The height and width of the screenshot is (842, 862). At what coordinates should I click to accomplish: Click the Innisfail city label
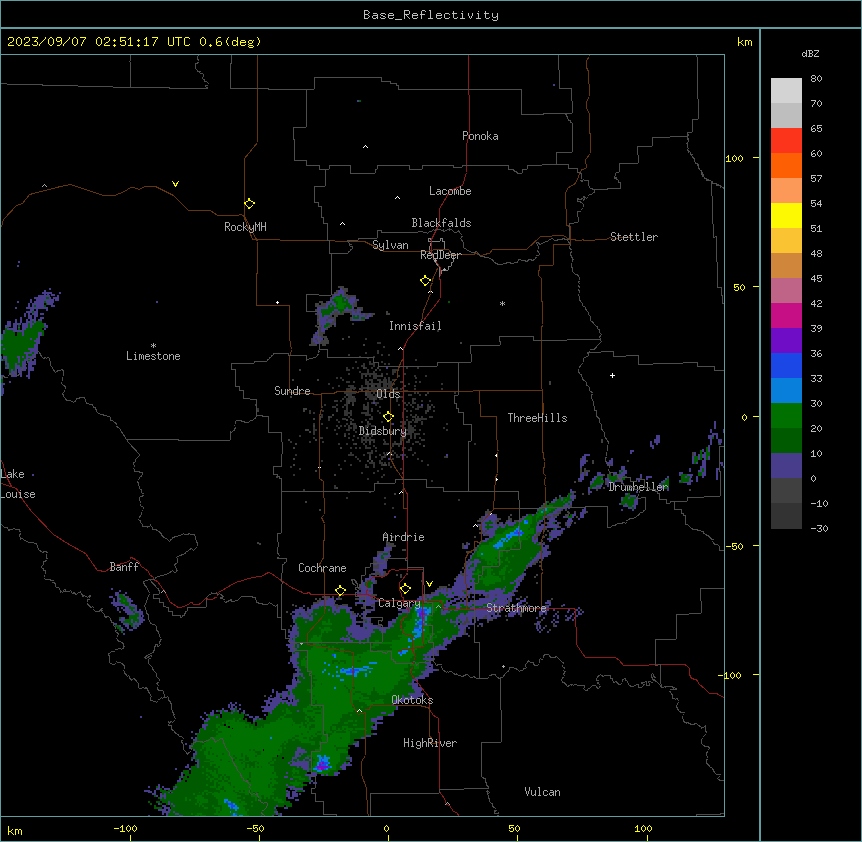(x=415, y=326)
